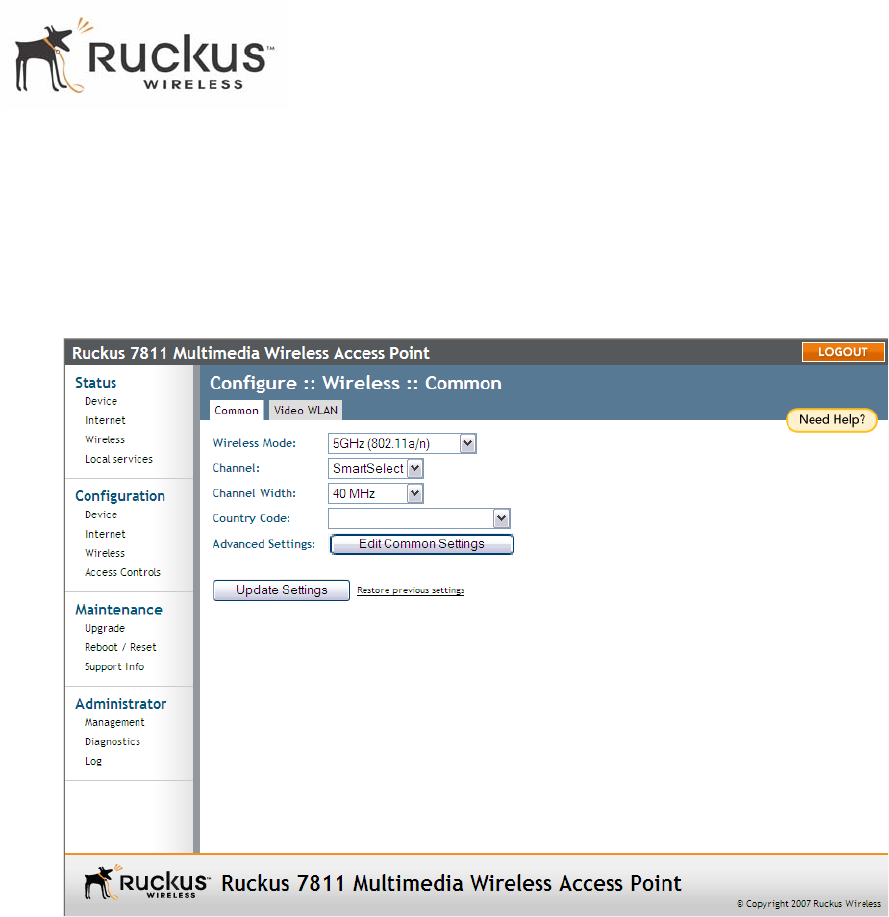Open Support Info under Maintenance
The image size is (889, 917).
coord(114,667)
